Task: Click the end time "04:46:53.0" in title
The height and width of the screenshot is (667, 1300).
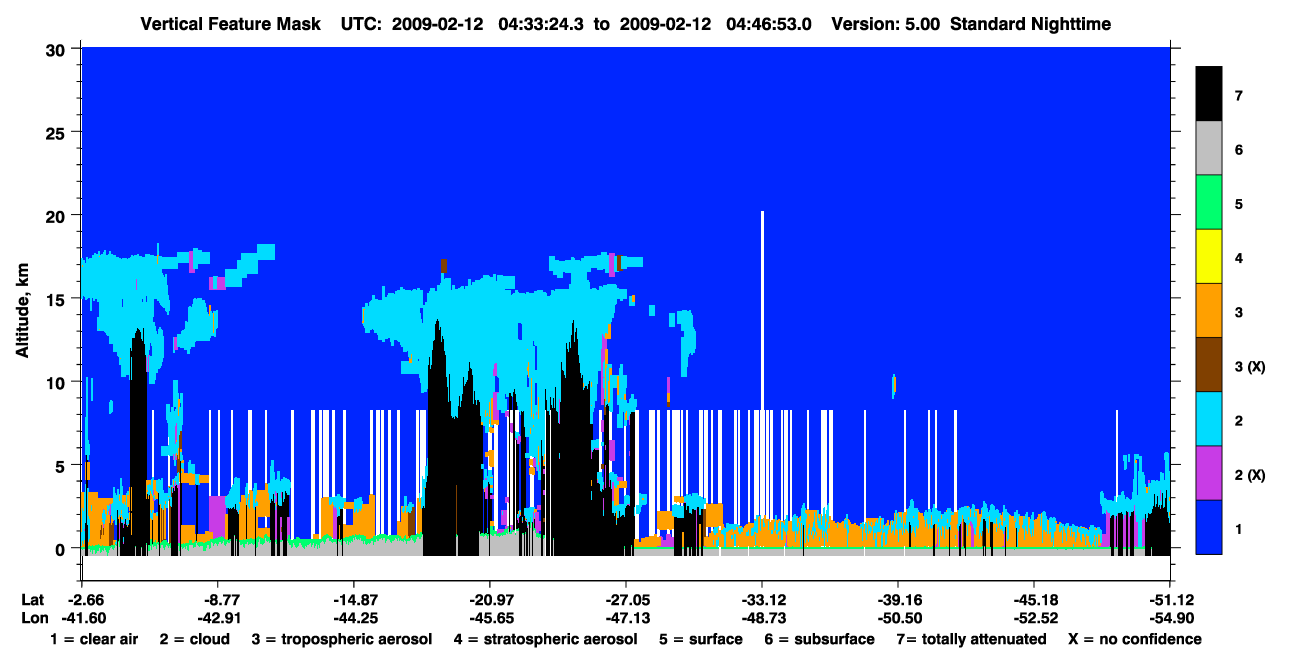Action: tap(767, 23)
